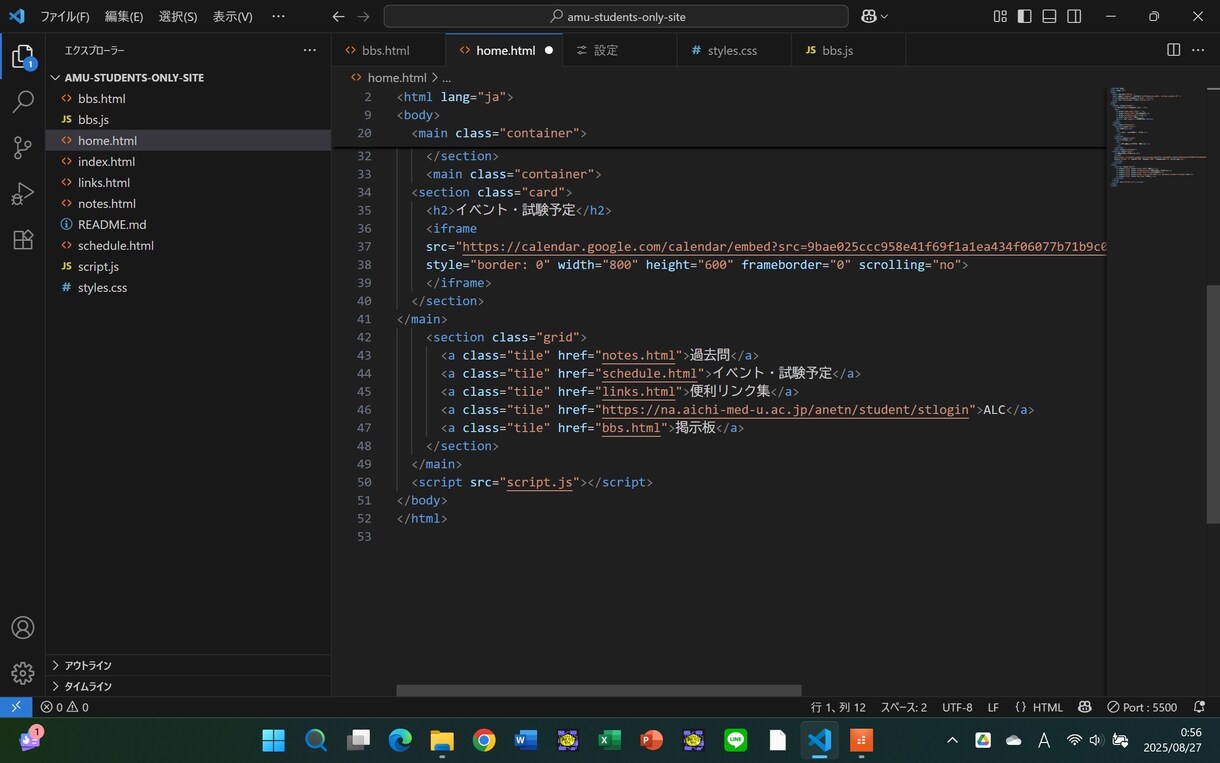Open notifications bell in status bar
1220x763 pixels.
[1199, 707]
